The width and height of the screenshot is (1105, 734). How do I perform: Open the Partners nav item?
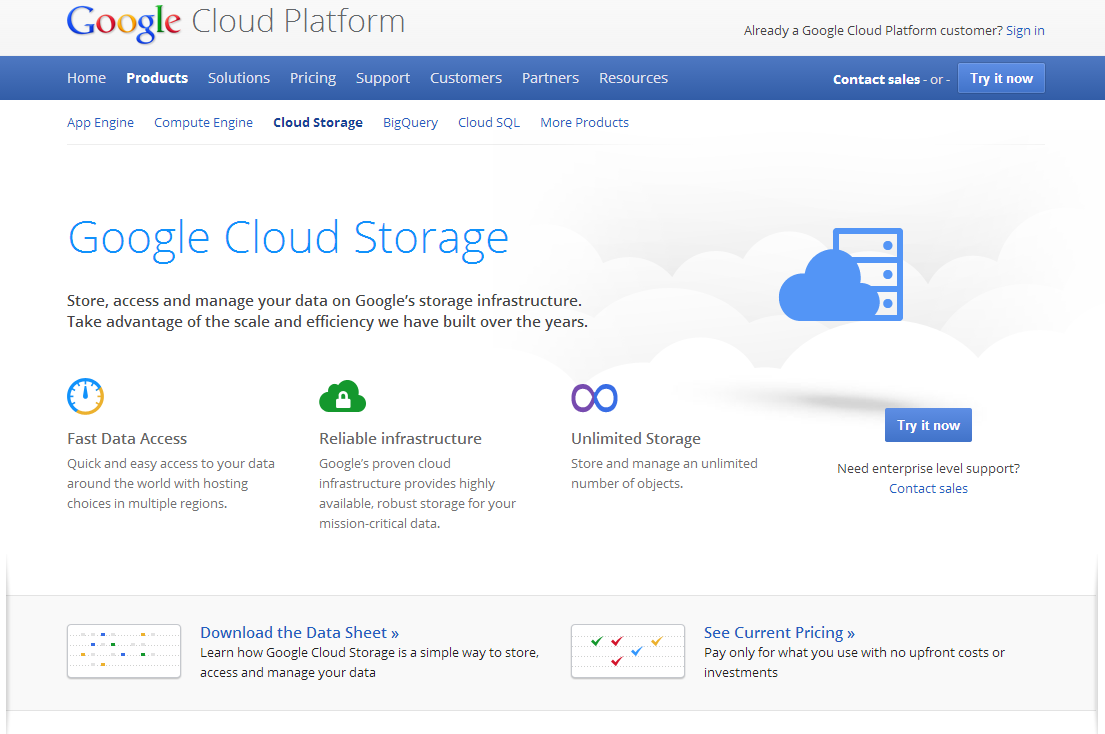click(x=550, y=78)
